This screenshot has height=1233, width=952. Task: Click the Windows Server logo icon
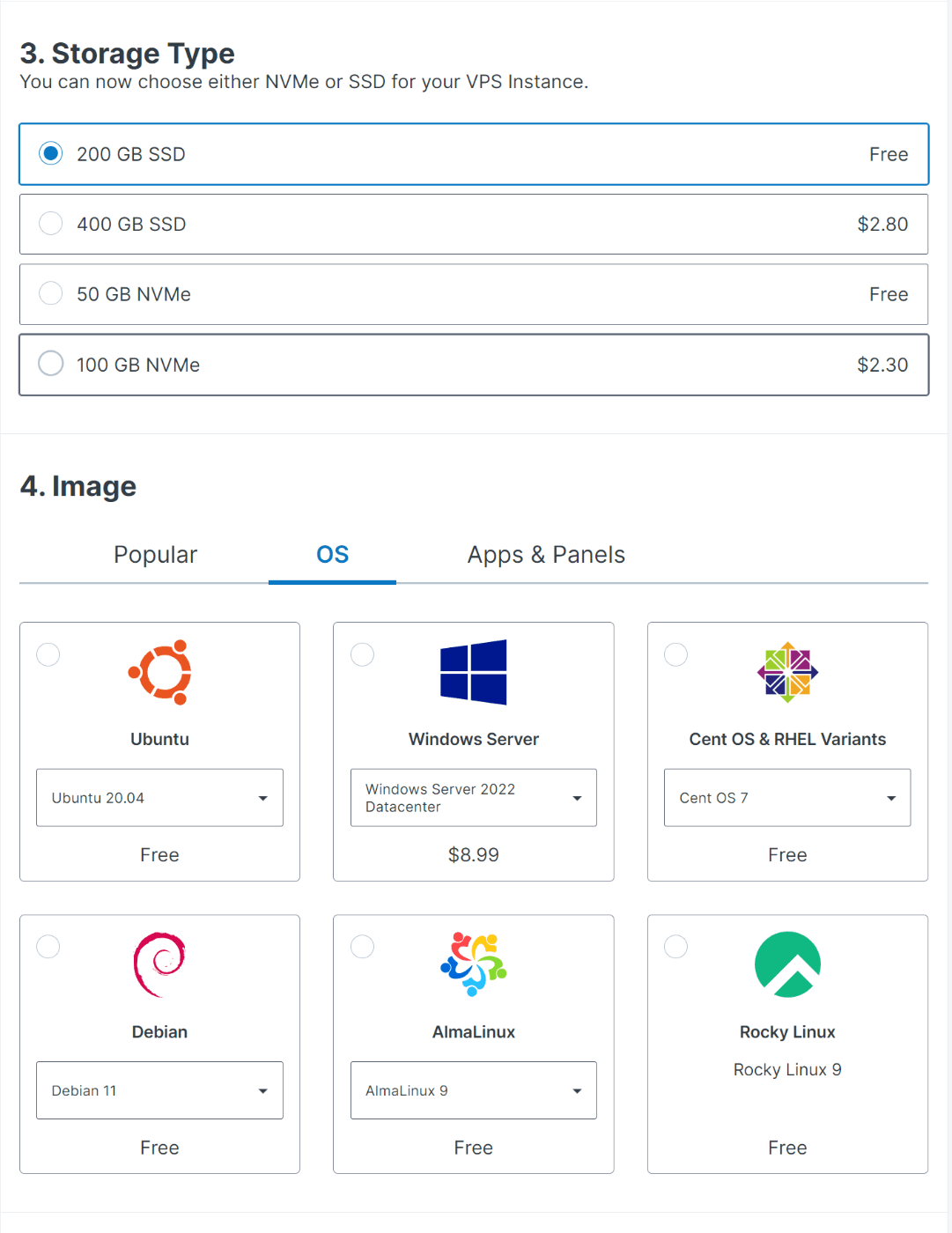coord(474,672)
